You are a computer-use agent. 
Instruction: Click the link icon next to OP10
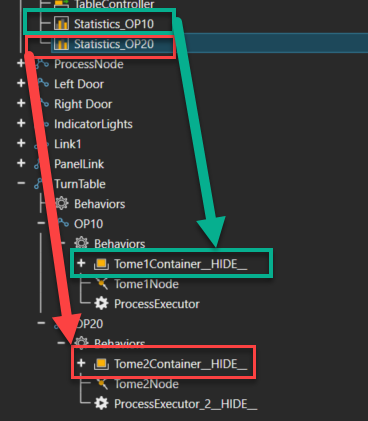click(x=64, y=223)
